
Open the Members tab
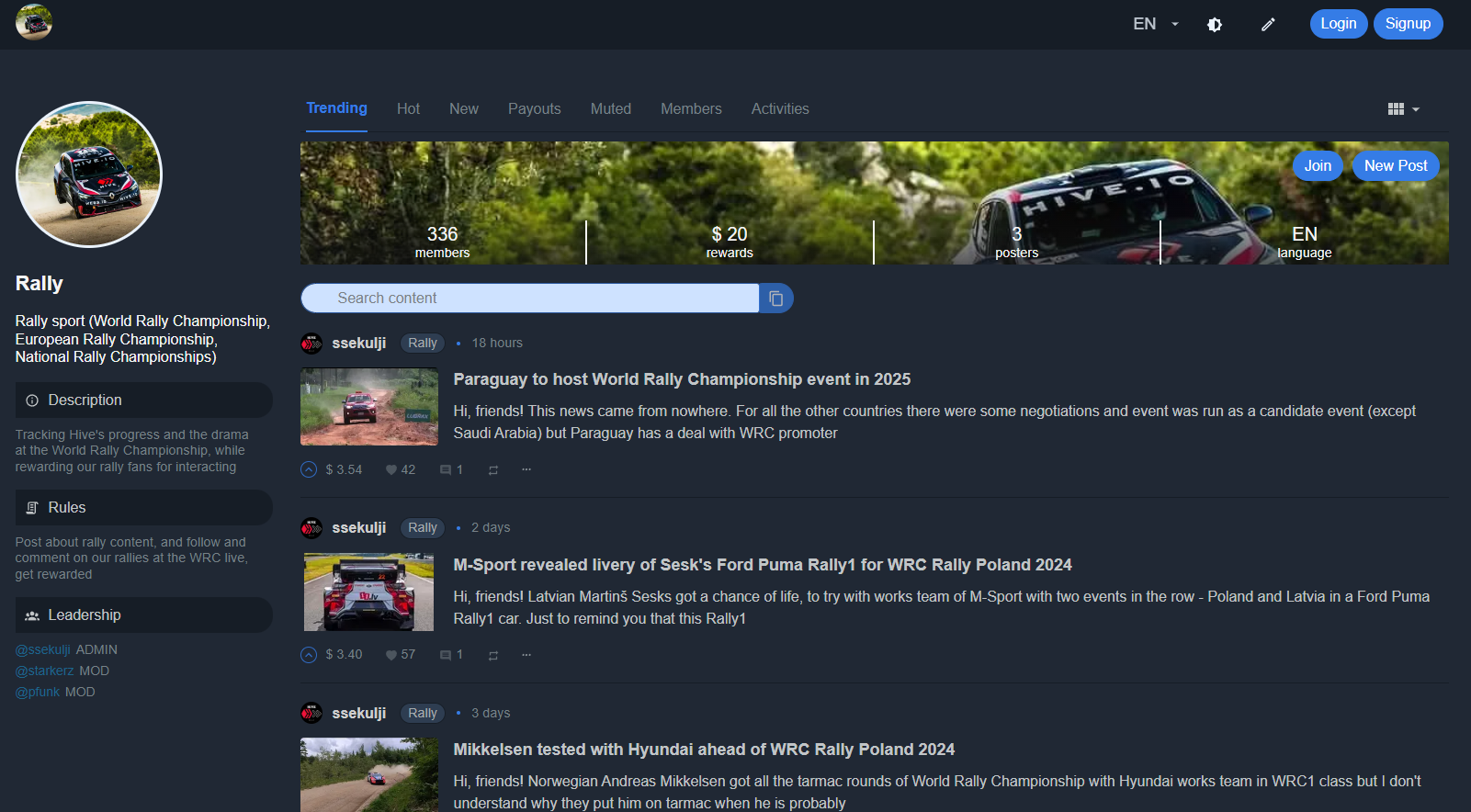point(691,108)
